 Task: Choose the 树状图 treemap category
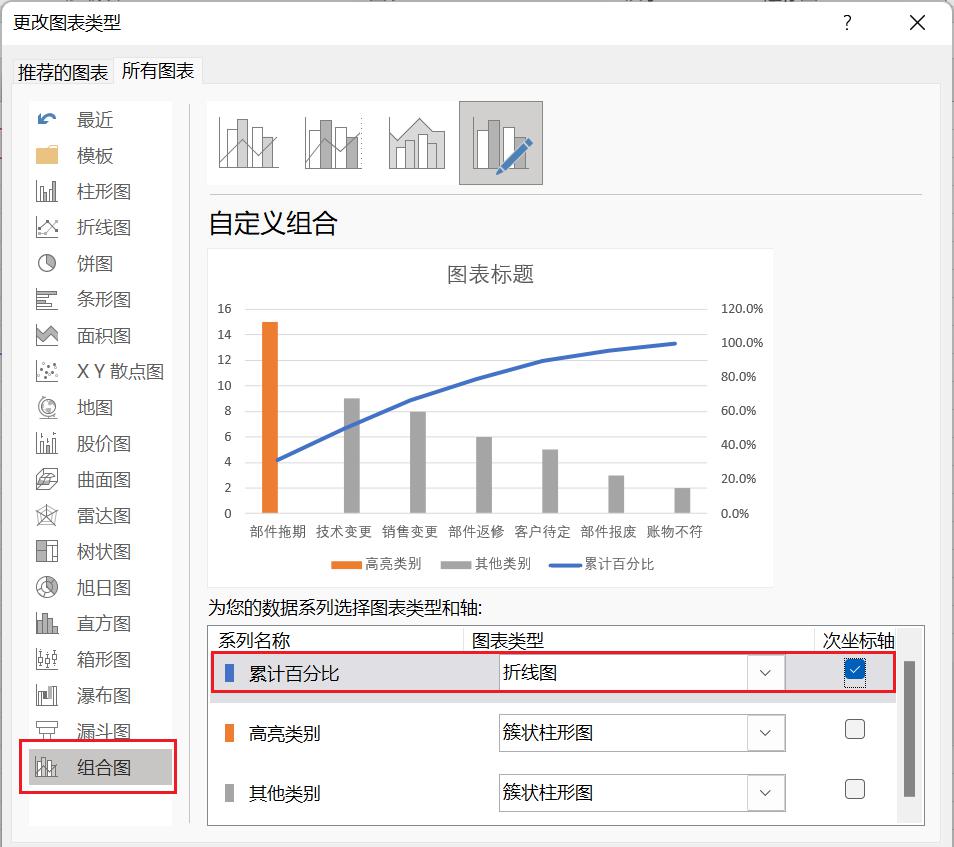pos(100,551)
